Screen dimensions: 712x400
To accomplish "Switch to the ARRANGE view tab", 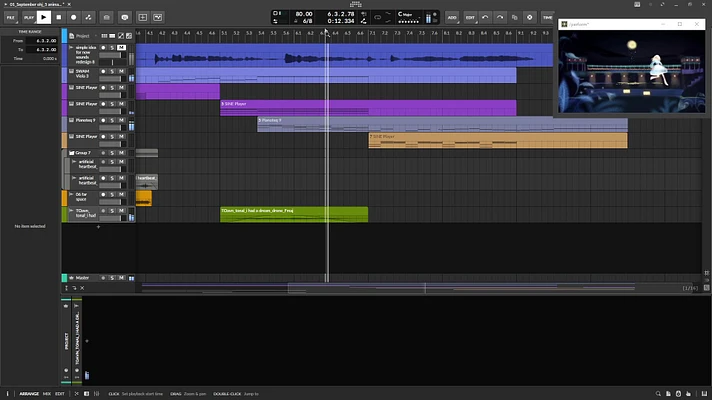I will [x=29, y=394].
